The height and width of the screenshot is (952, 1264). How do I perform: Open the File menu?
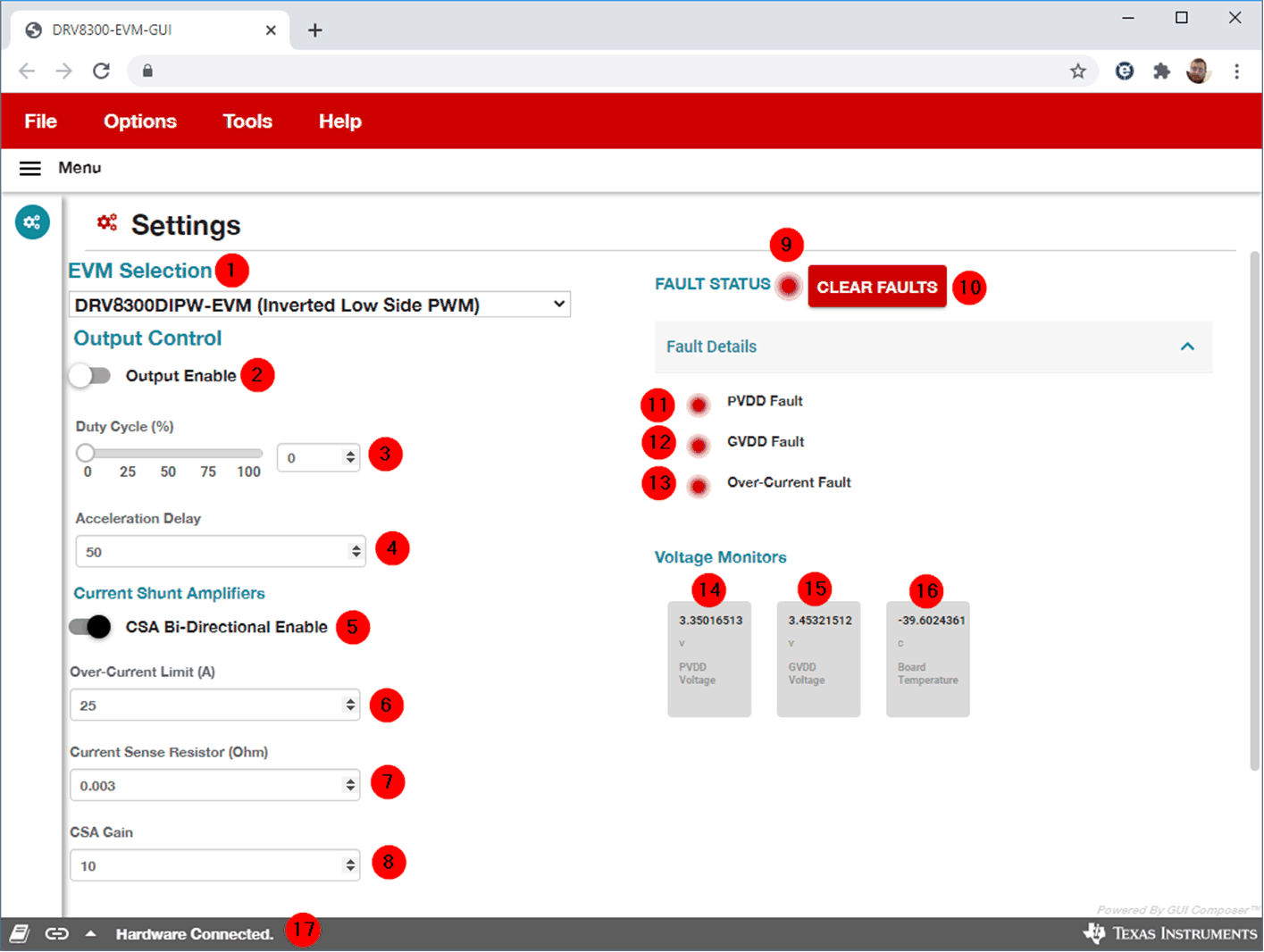pos(40,121)
